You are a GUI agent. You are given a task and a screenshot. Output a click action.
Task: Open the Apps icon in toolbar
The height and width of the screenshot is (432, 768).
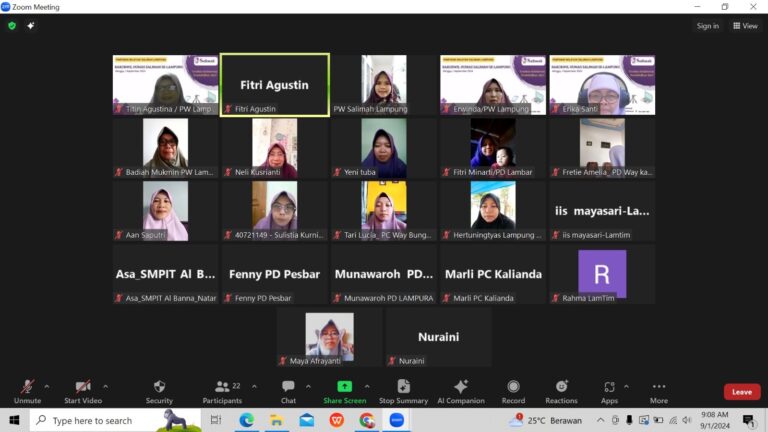pyautogui.click(x=609, y=386)
